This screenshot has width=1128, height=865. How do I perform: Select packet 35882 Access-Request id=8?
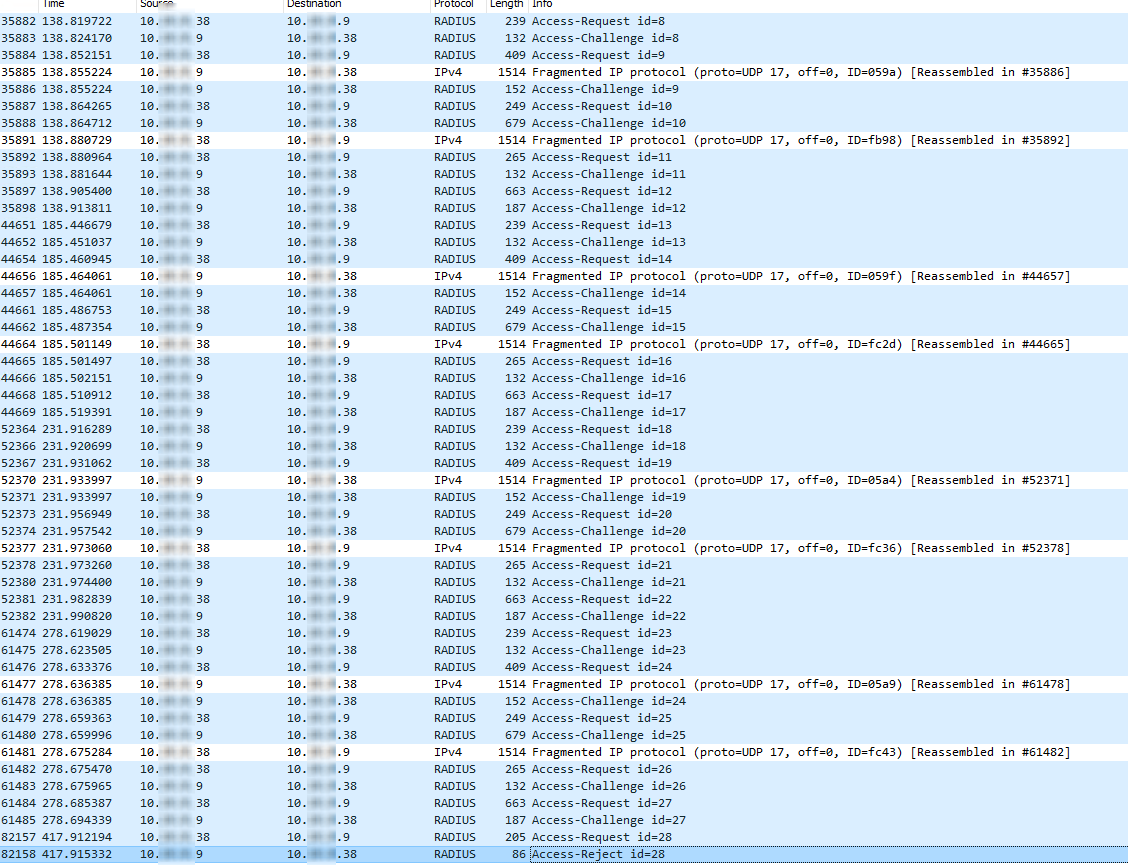(x=400, y=21)
